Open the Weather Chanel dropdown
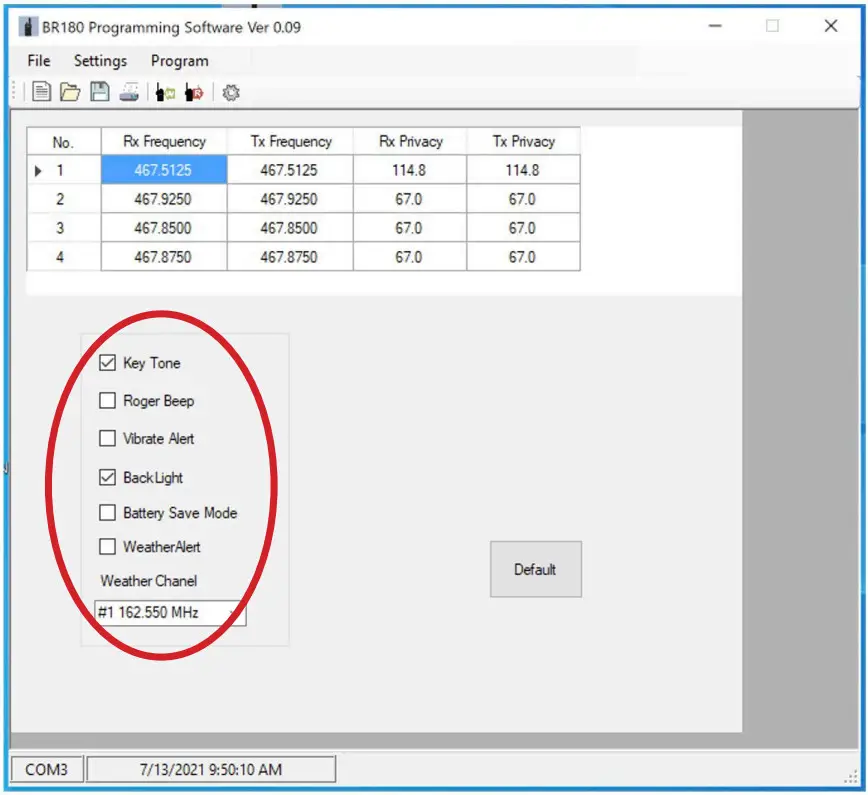Image resolution: width=868 pixels, height=795 pixels. [170, 613]
